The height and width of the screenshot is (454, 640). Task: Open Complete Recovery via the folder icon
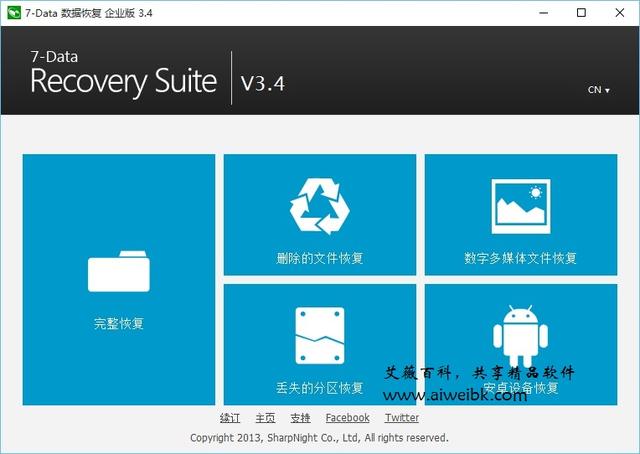coord(119,271)
